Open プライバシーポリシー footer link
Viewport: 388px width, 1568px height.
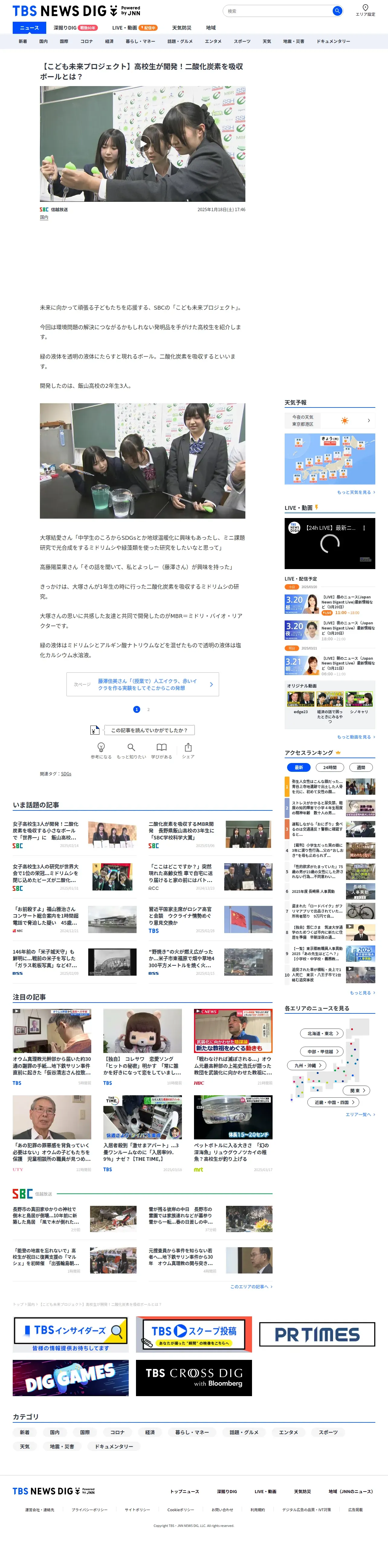coord(89,1510)
